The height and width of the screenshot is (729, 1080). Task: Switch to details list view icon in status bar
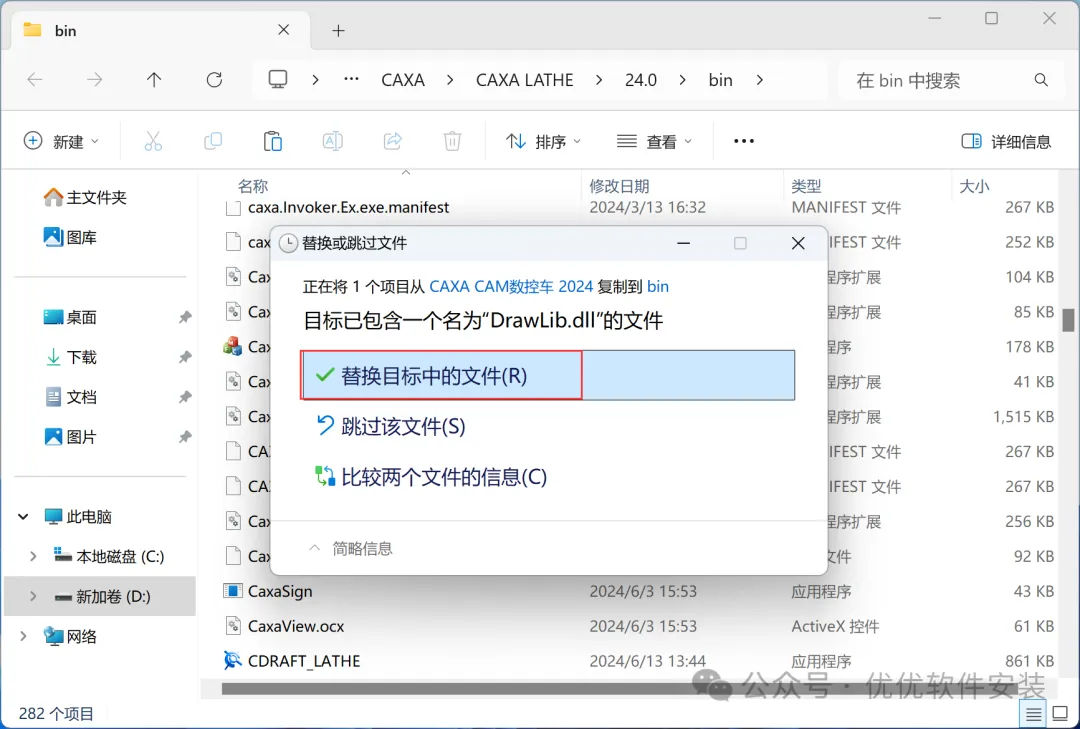[x=1032, y=715]
